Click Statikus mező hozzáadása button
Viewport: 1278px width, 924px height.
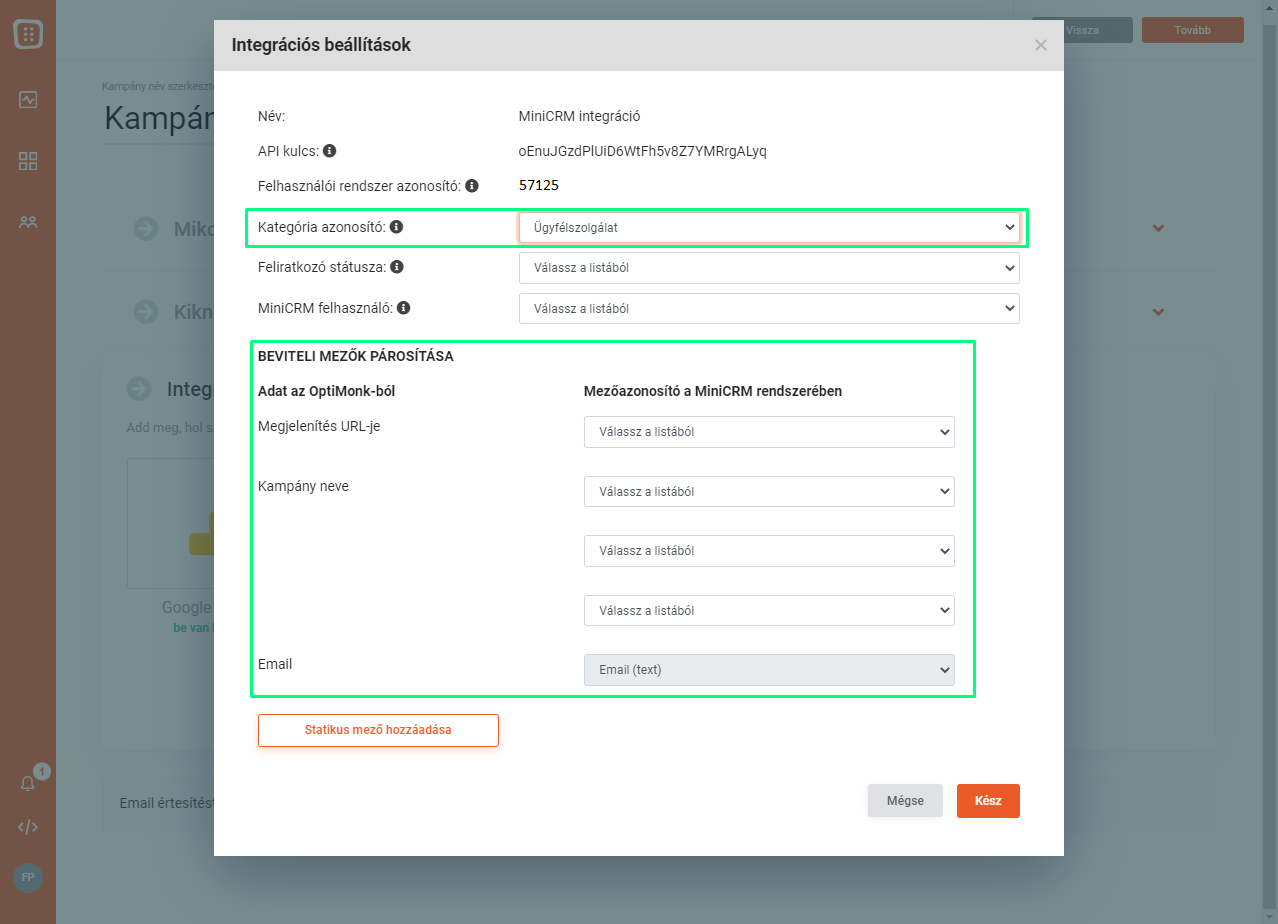pos(378,730)
